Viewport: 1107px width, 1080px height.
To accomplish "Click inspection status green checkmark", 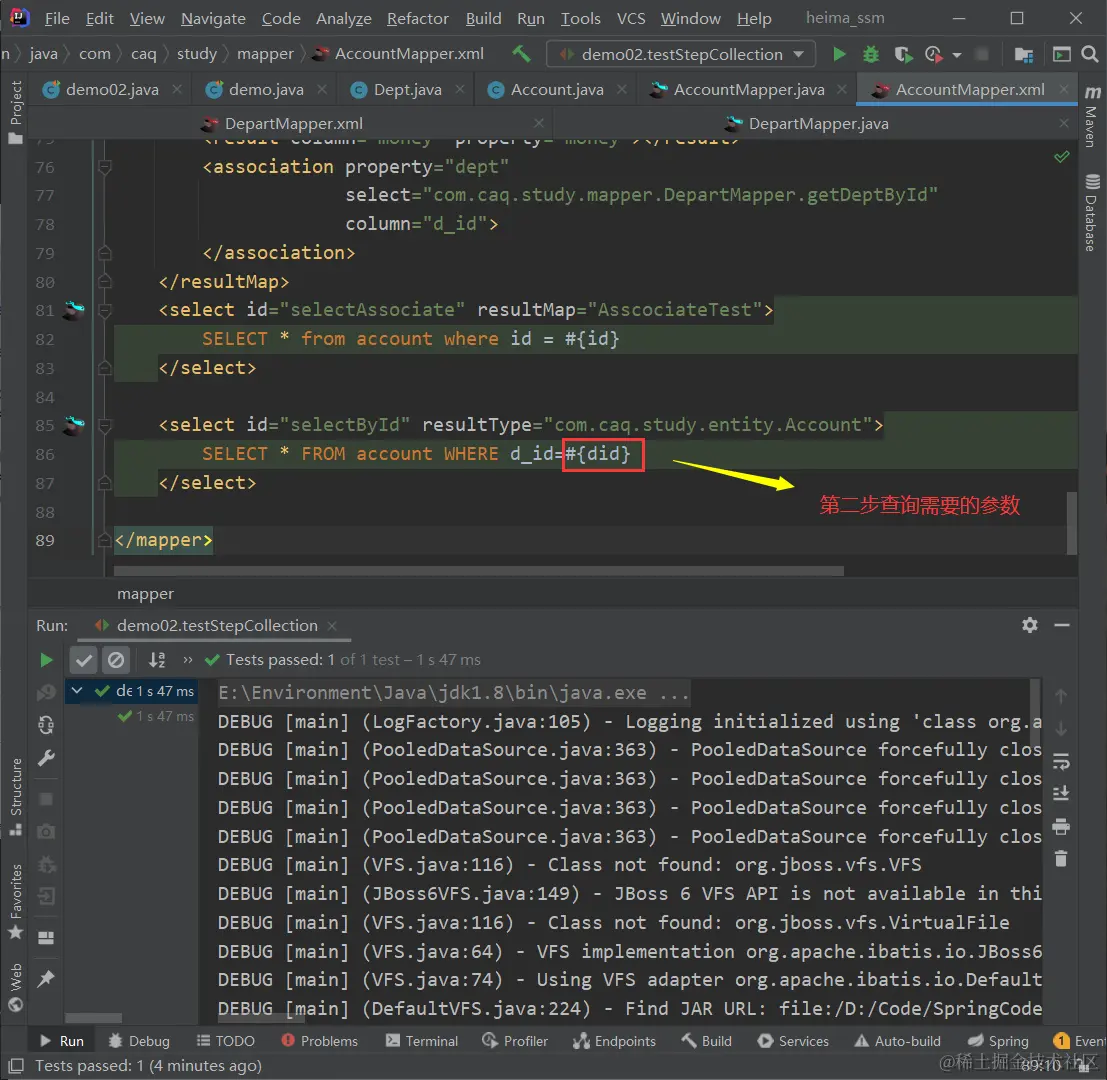I will pos(1061,156).
